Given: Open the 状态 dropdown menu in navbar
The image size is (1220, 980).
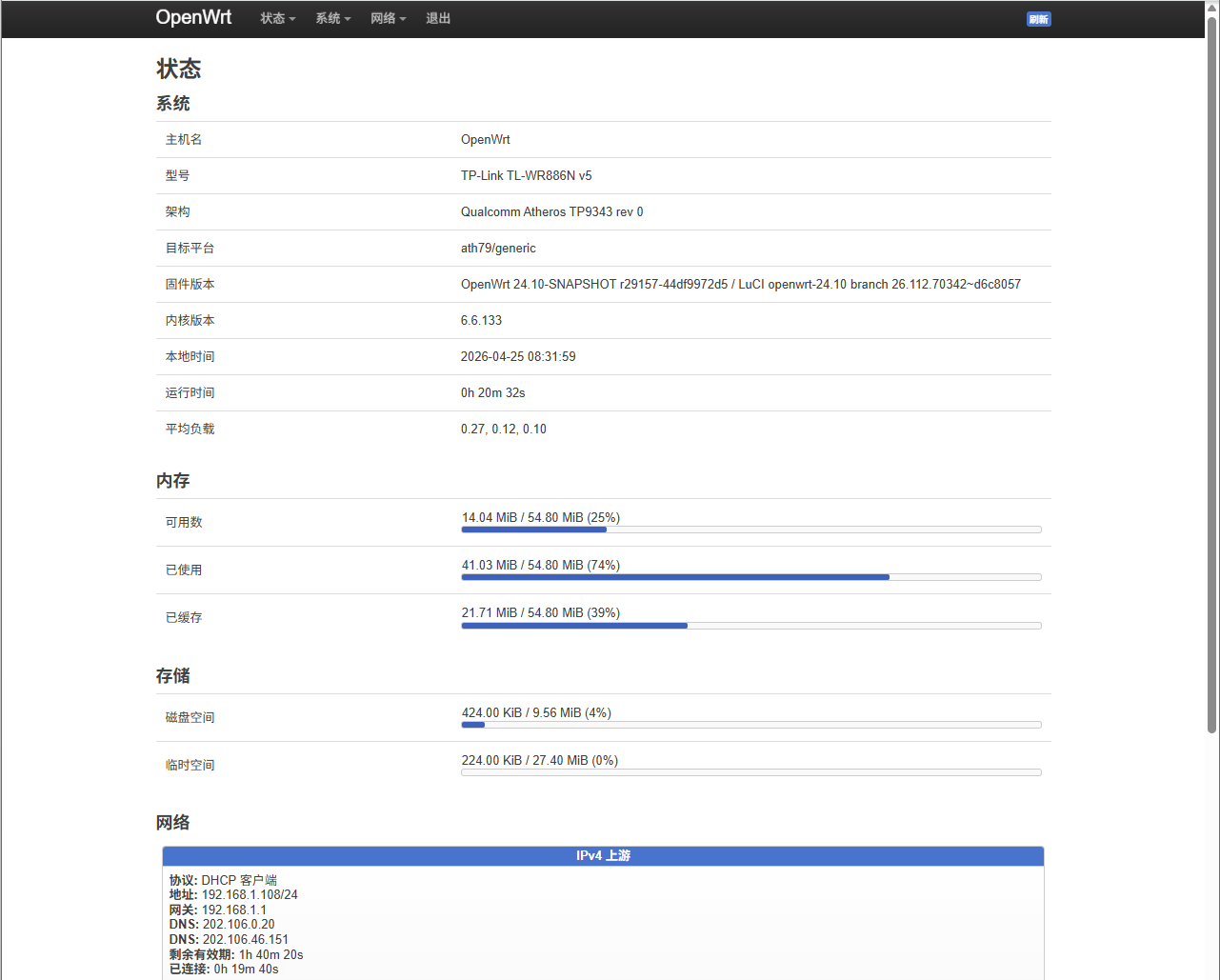Looking at the screenshot, I should [278, 18].
